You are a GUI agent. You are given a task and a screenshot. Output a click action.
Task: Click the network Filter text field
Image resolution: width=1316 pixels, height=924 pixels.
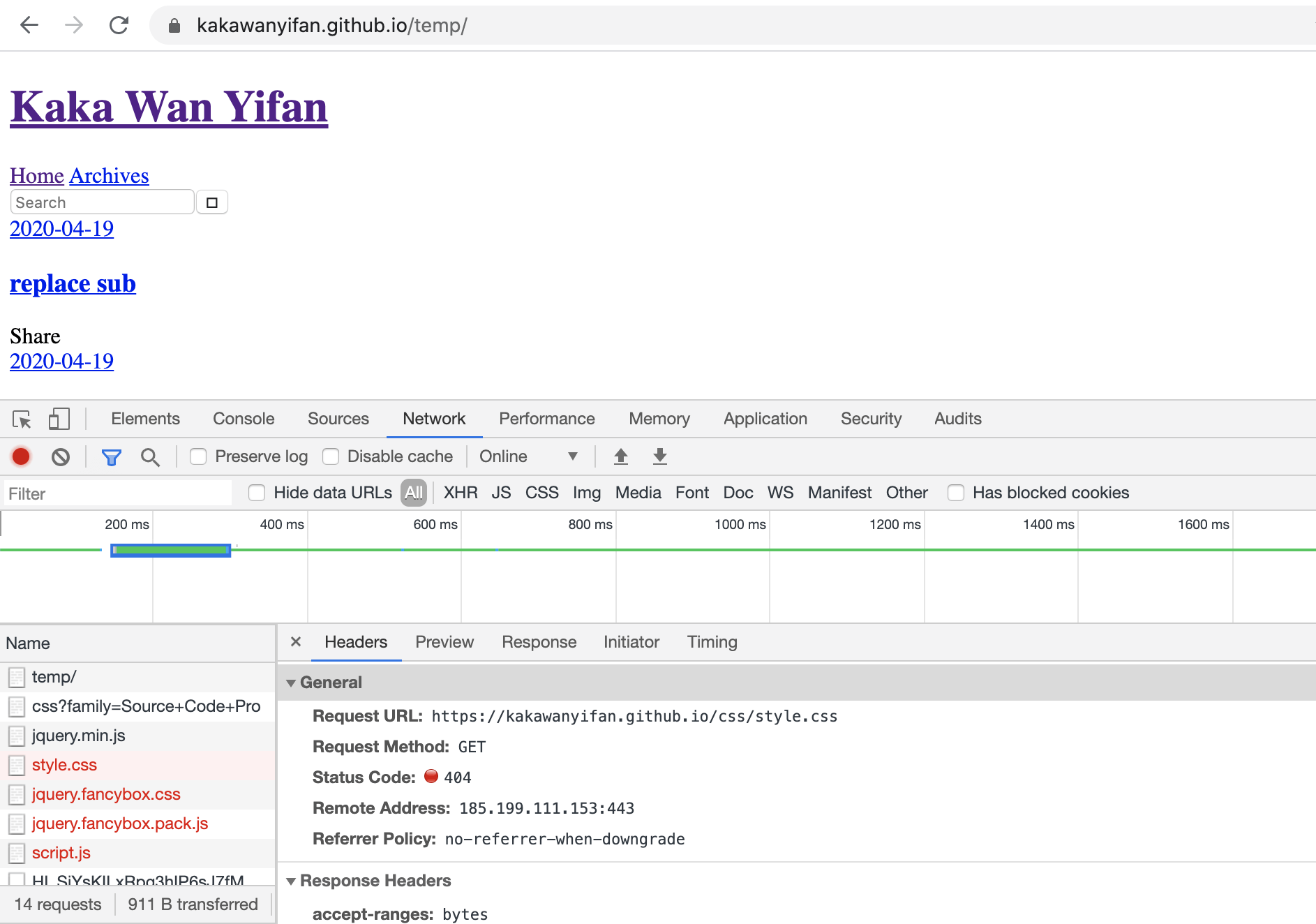point(117,493)
